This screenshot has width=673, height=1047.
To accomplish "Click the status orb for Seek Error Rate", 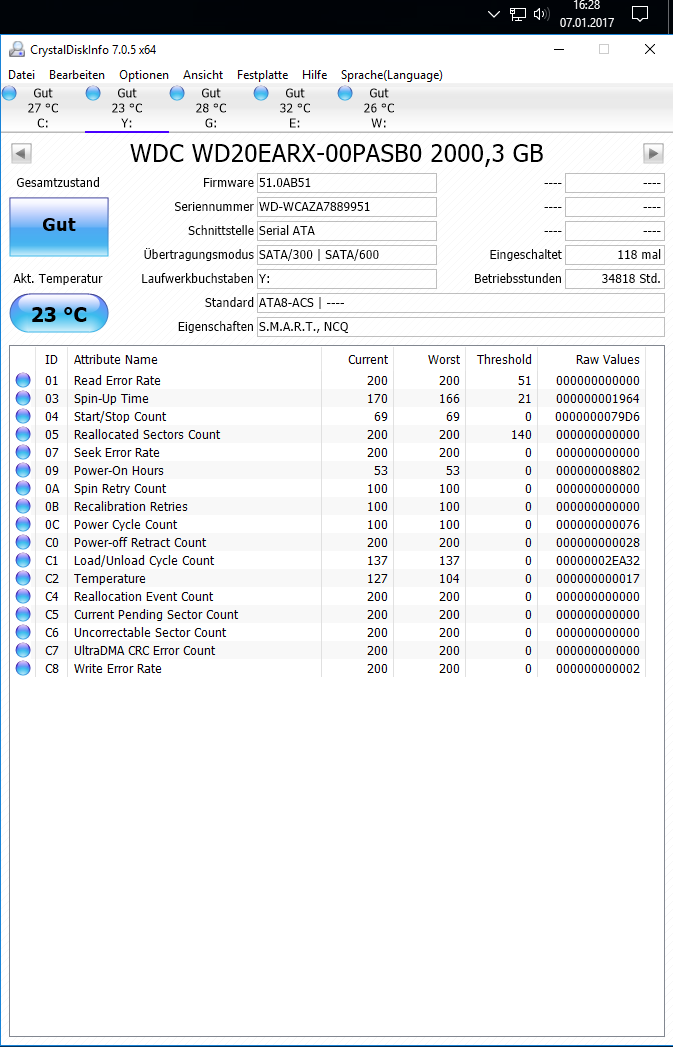I will pos(23,453).
